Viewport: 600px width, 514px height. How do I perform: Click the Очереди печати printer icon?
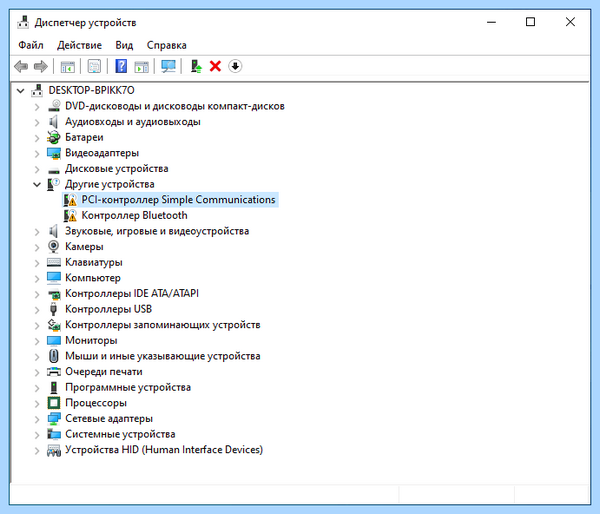tap(54, 372)
